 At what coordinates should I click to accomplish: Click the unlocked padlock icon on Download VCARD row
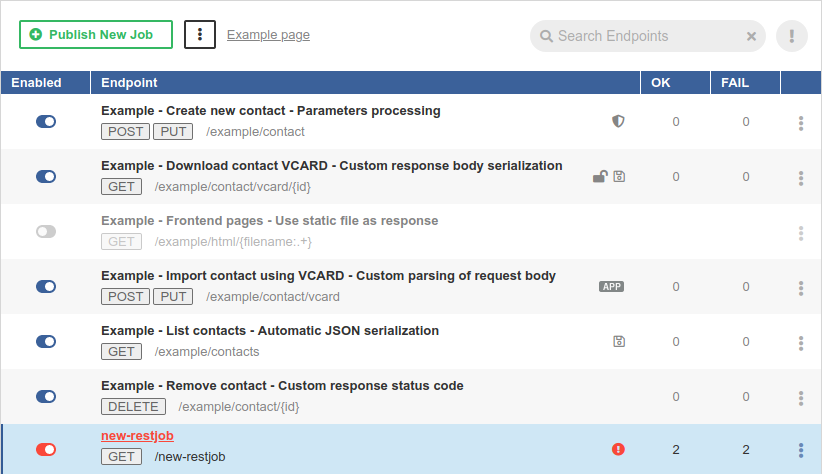click(599, 177)
